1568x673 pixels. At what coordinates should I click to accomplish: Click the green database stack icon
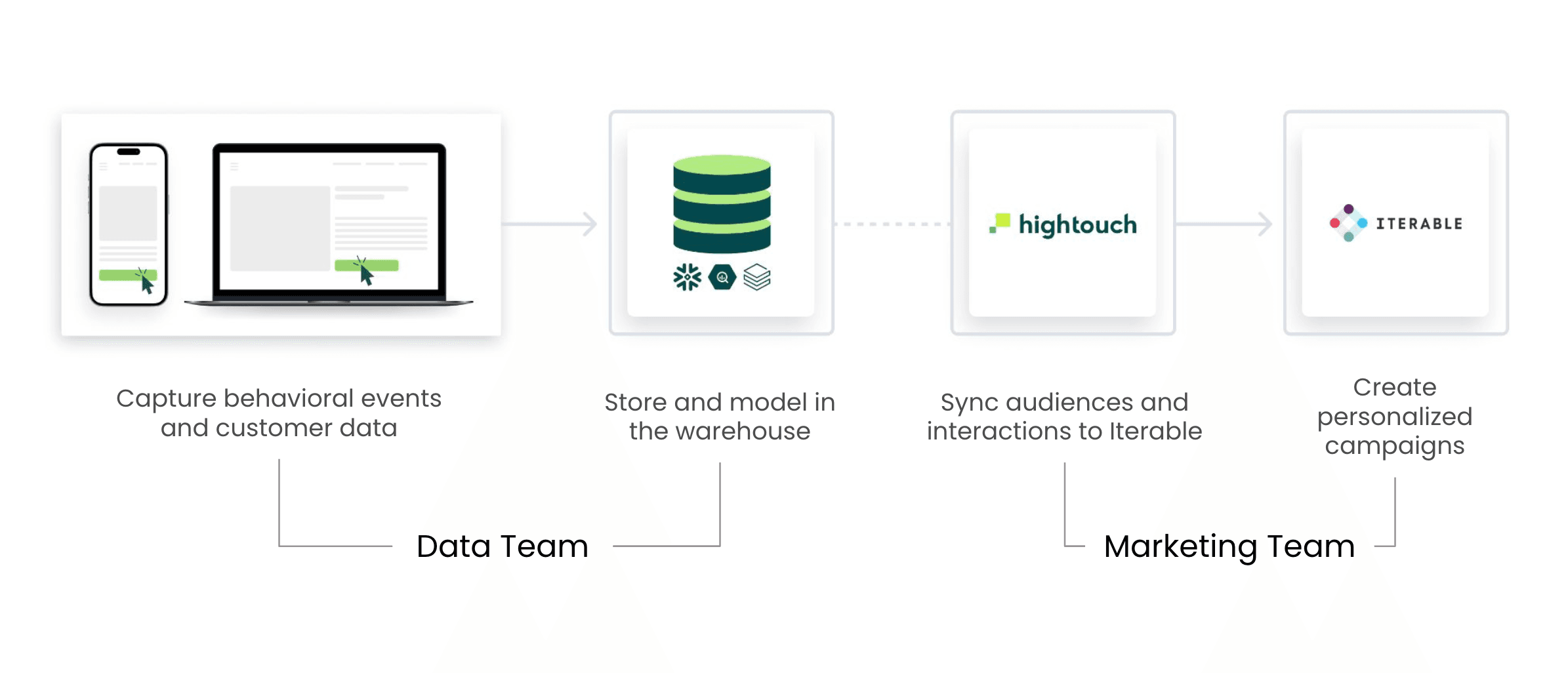point(722,204)
